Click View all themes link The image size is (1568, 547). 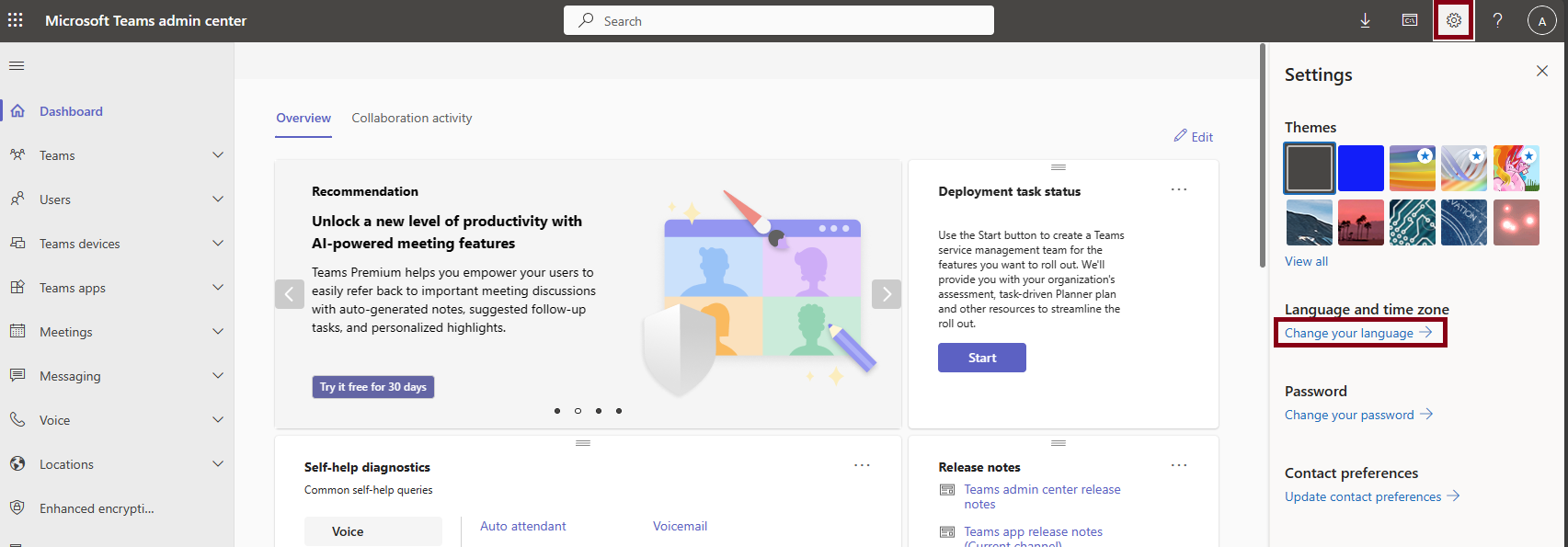1306,262
